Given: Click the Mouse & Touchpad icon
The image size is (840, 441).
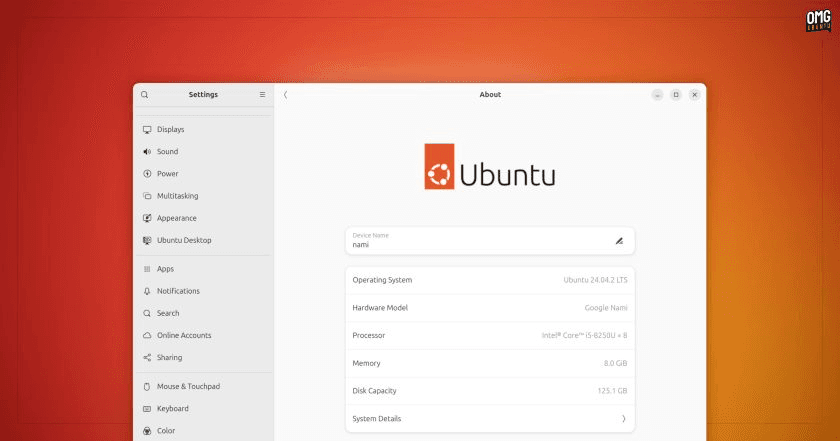Looking at the screenshot, I should click(147, 386).
